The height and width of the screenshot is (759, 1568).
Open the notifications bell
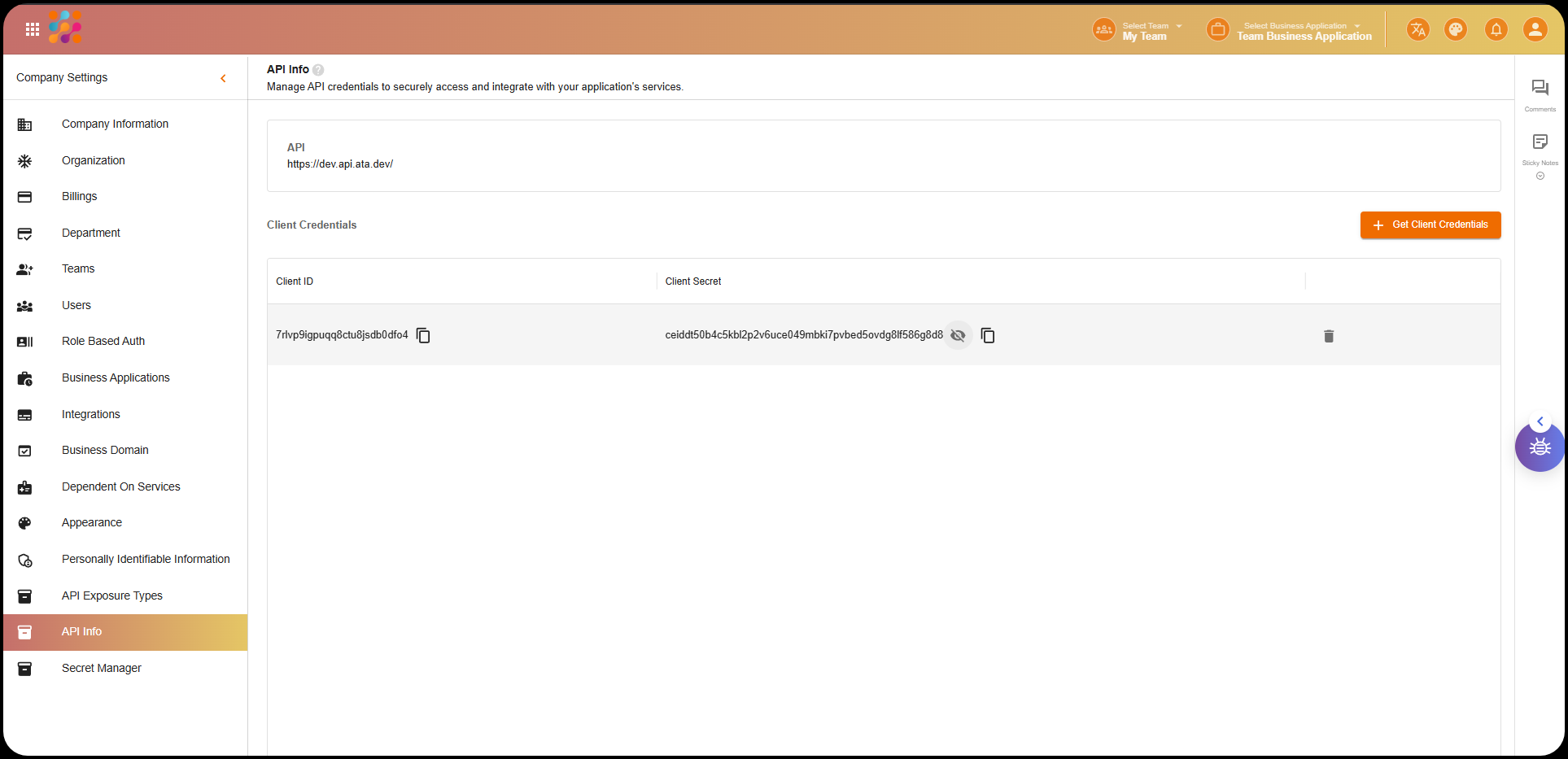tap(1496, 30)
